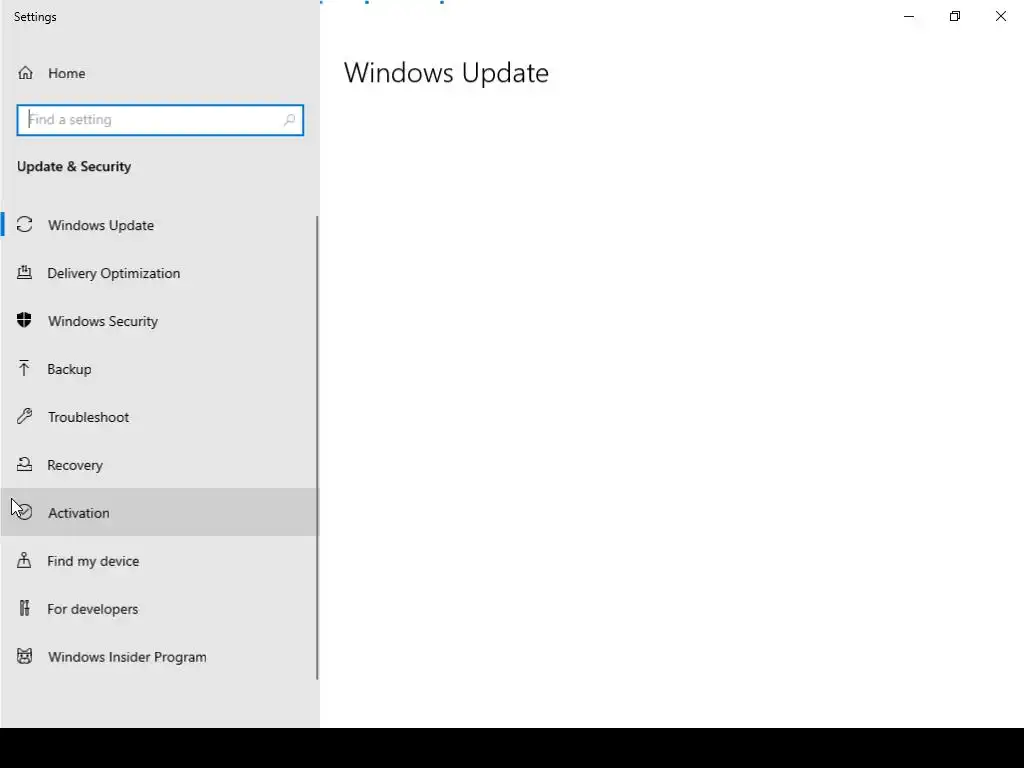
Task: Click the Windows Security shield icon
Action: pyautogui.click(x=24, y=320)
